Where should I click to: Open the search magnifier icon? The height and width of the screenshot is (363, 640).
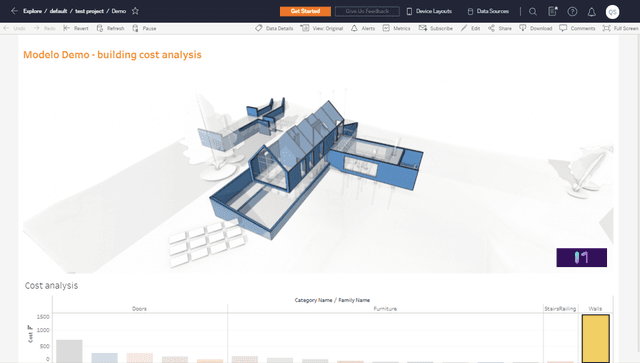pyautogui.click(x=533, y=11)
